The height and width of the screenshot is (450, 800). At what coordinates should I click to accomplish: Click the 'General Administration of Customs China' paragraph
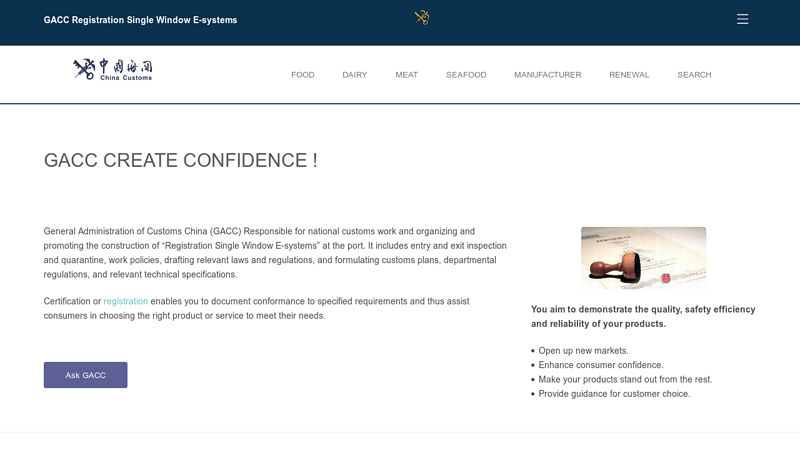tap(275, 253)
